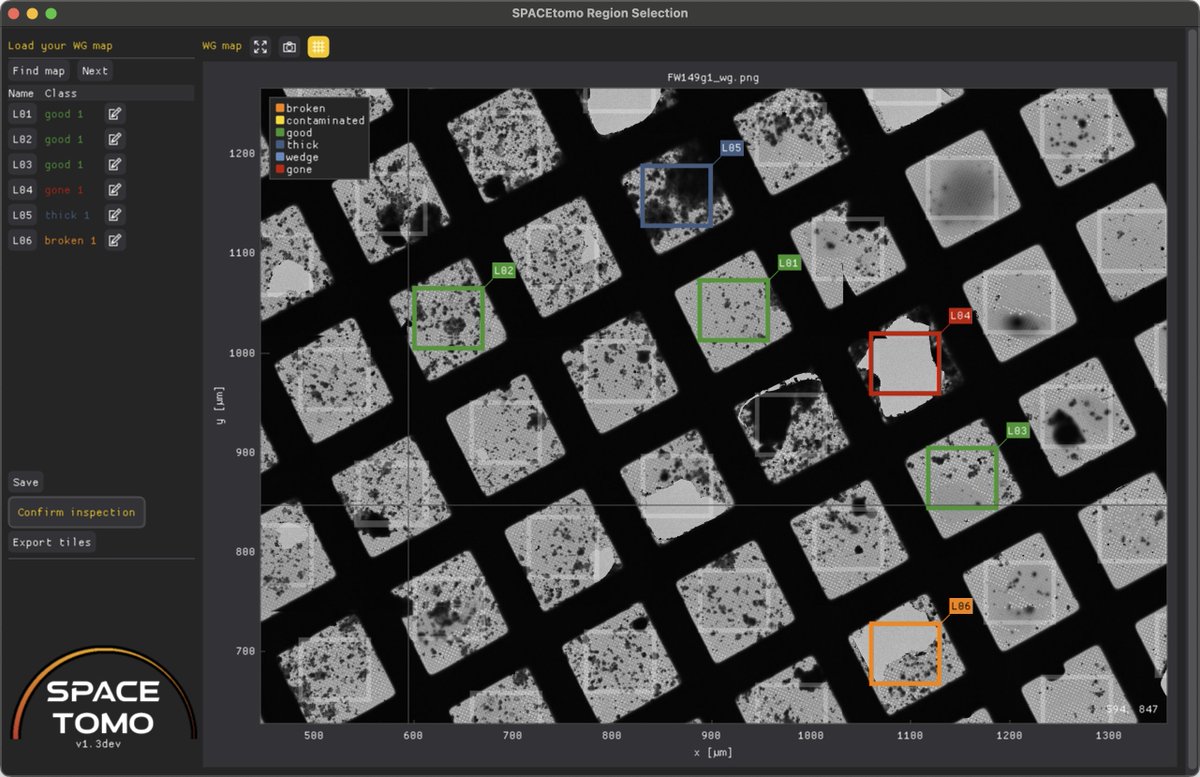The width and height of the screenshot is (1200, 777).
Task: Click the camera snapshot icon
Action: 289,47
